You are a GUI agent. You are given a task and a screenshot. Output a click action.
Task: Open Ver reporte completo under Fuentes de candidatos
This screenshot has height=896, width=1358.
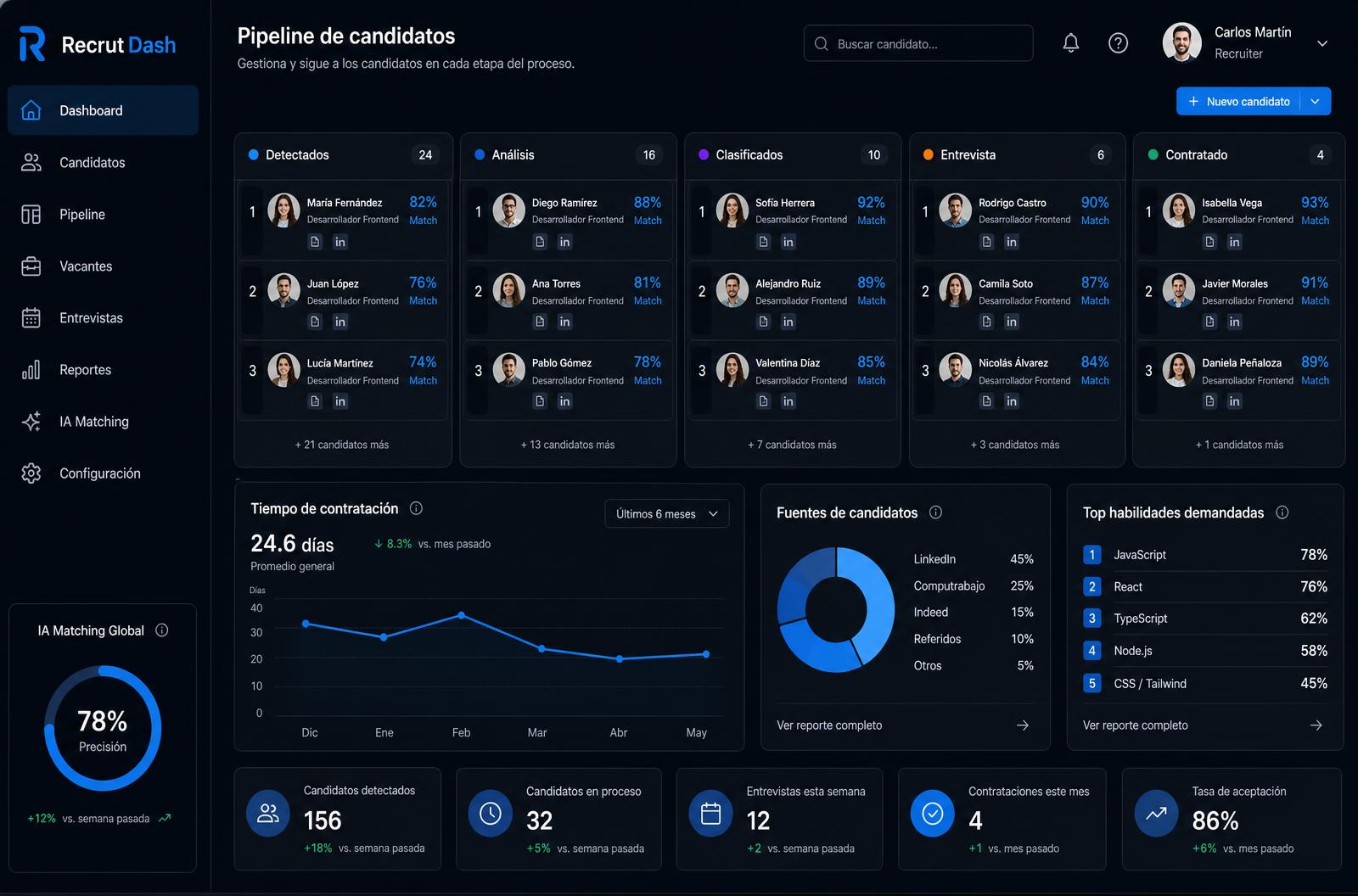coord(903,725)
